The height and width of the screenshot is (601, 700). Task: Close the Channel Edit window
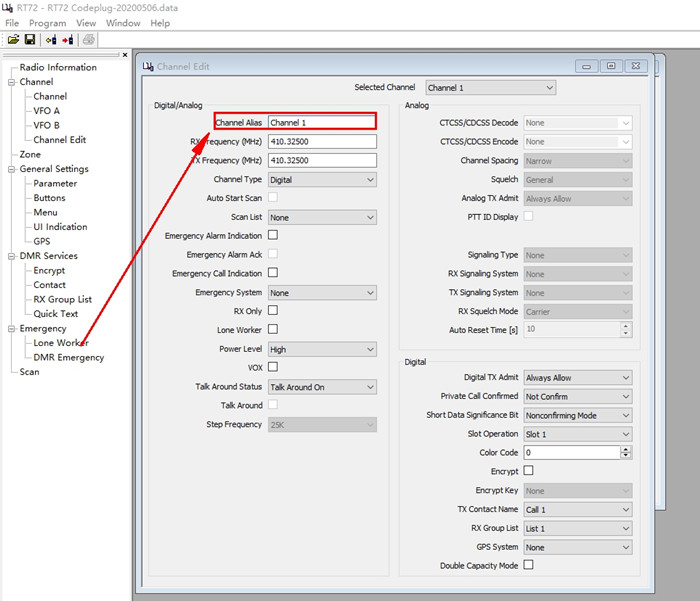[636, 67]
